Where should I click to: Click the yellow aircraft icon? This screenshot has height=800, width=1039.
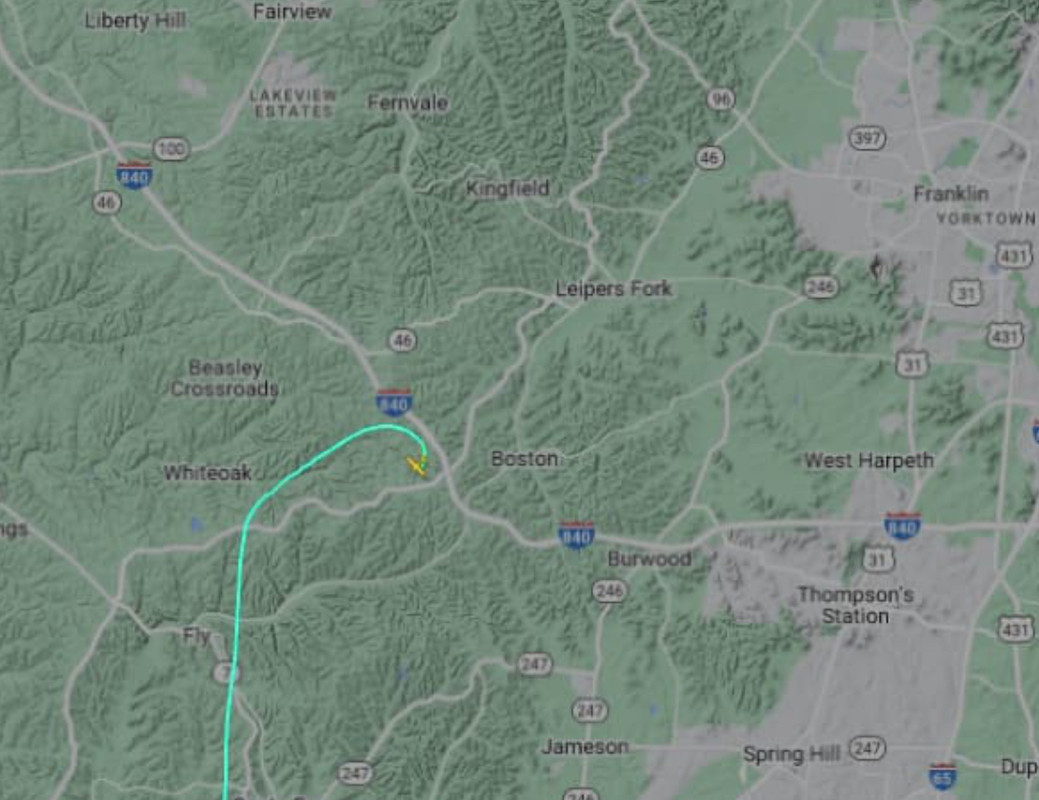point(417,465)
